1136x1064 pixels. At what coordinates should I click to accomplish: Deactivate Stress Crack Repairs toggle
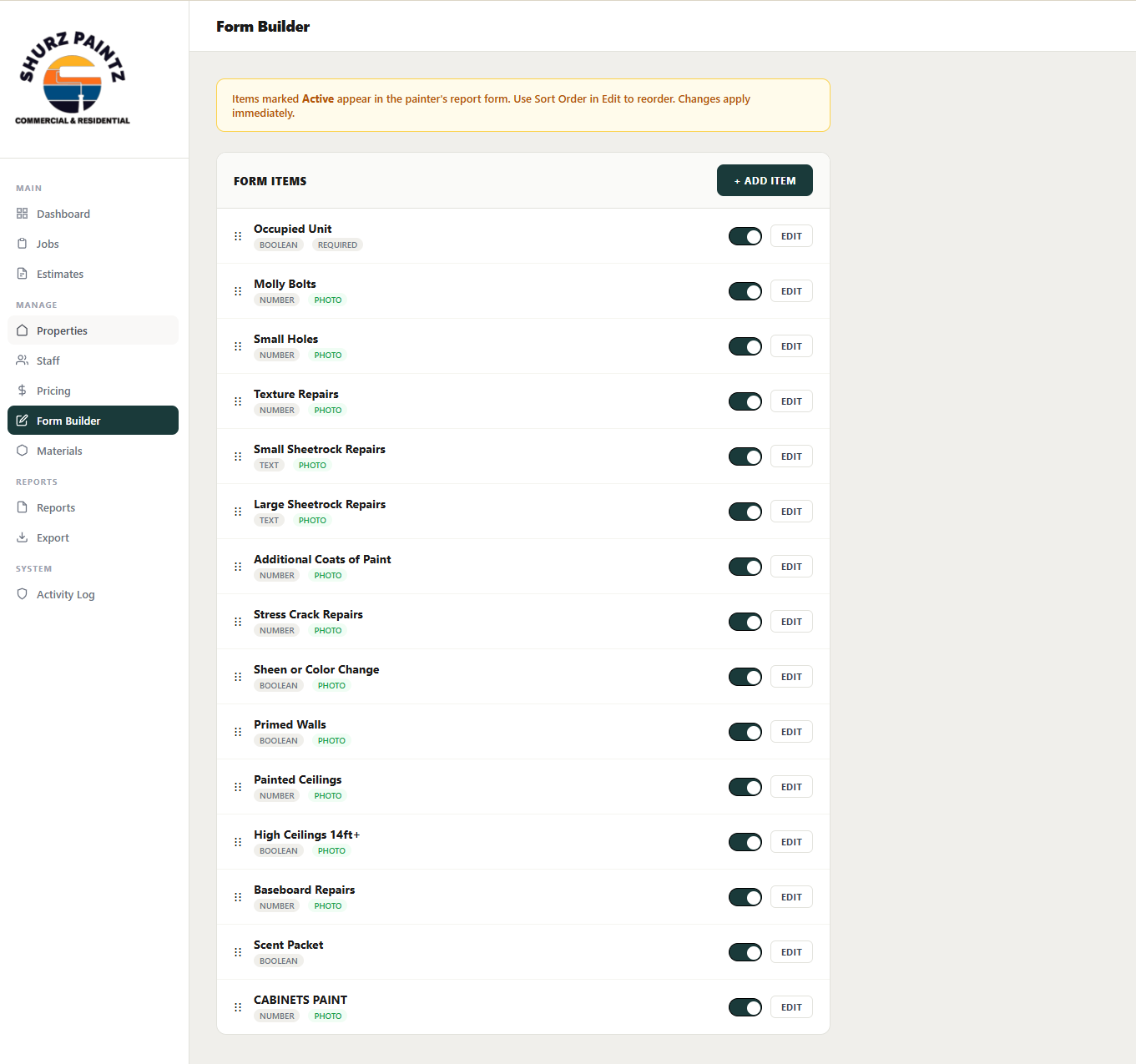coord(745,622)
